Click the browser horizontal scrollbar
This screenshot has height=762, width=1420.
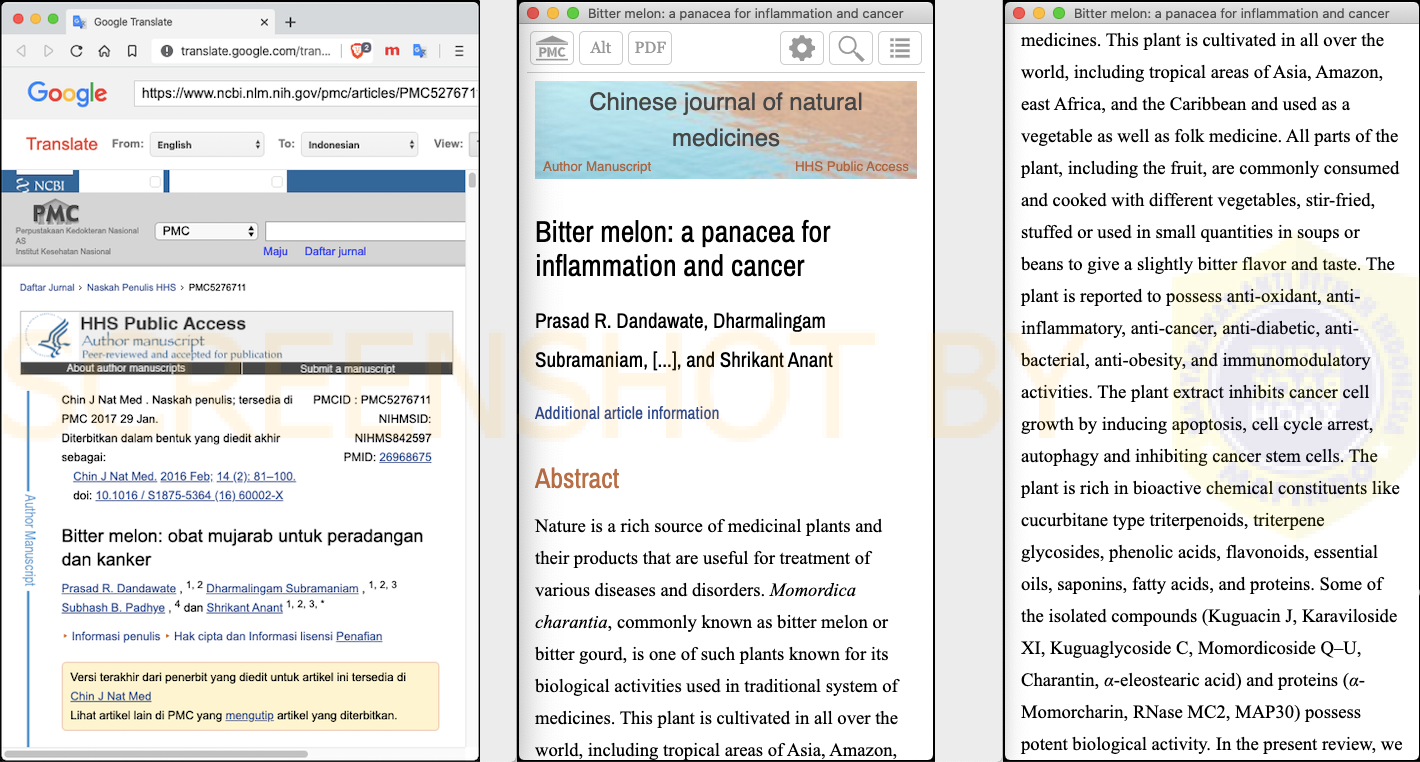pyautogui.click(x=155, y=753)
